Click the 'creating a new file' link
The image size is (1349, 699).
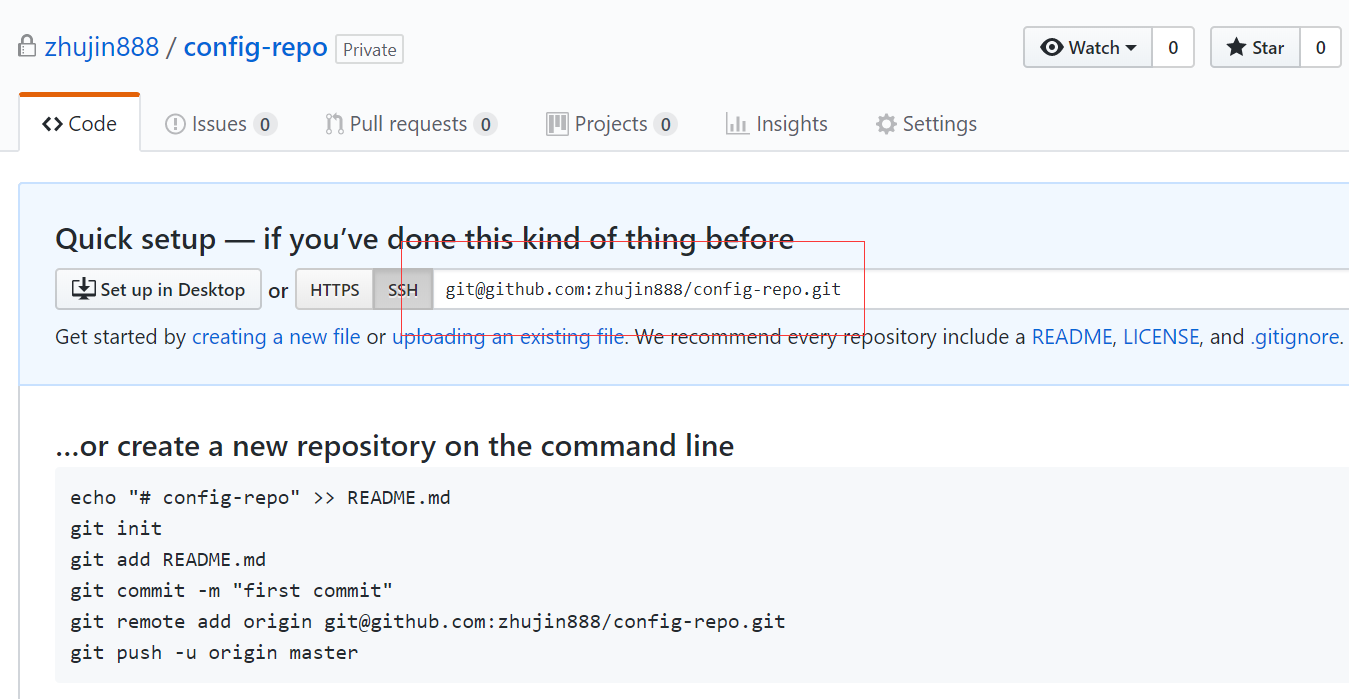(276, 337)
